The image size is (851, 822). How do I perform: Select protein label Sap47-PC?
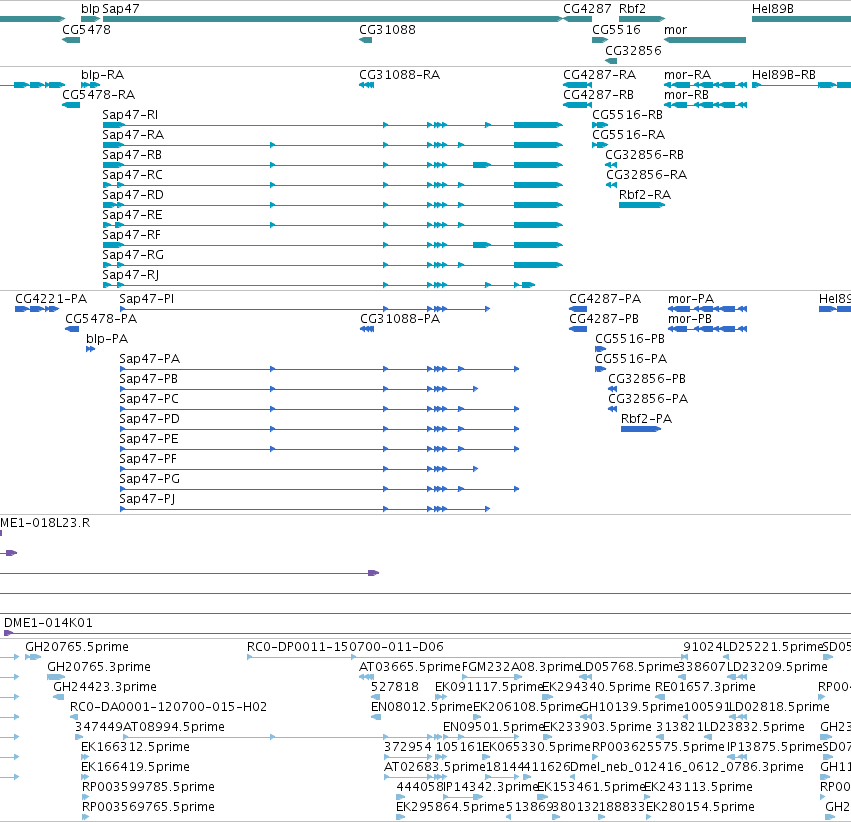click(x=149, y=399)
